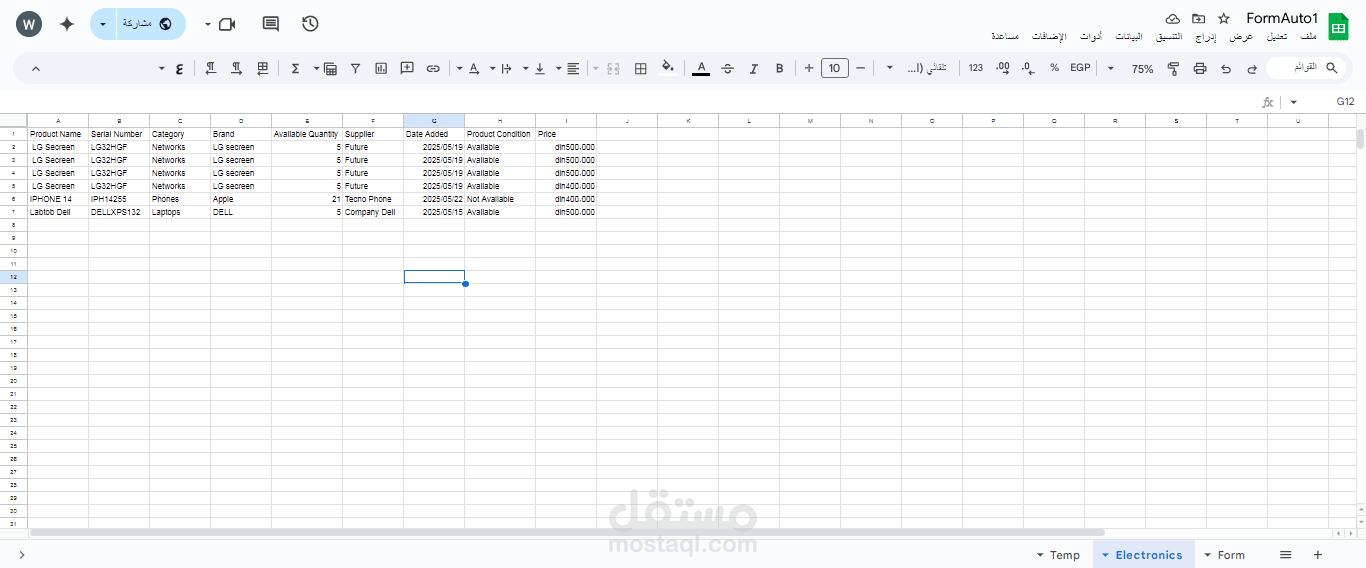
Task: Open the text rotation tool
Action: (474, 68)
